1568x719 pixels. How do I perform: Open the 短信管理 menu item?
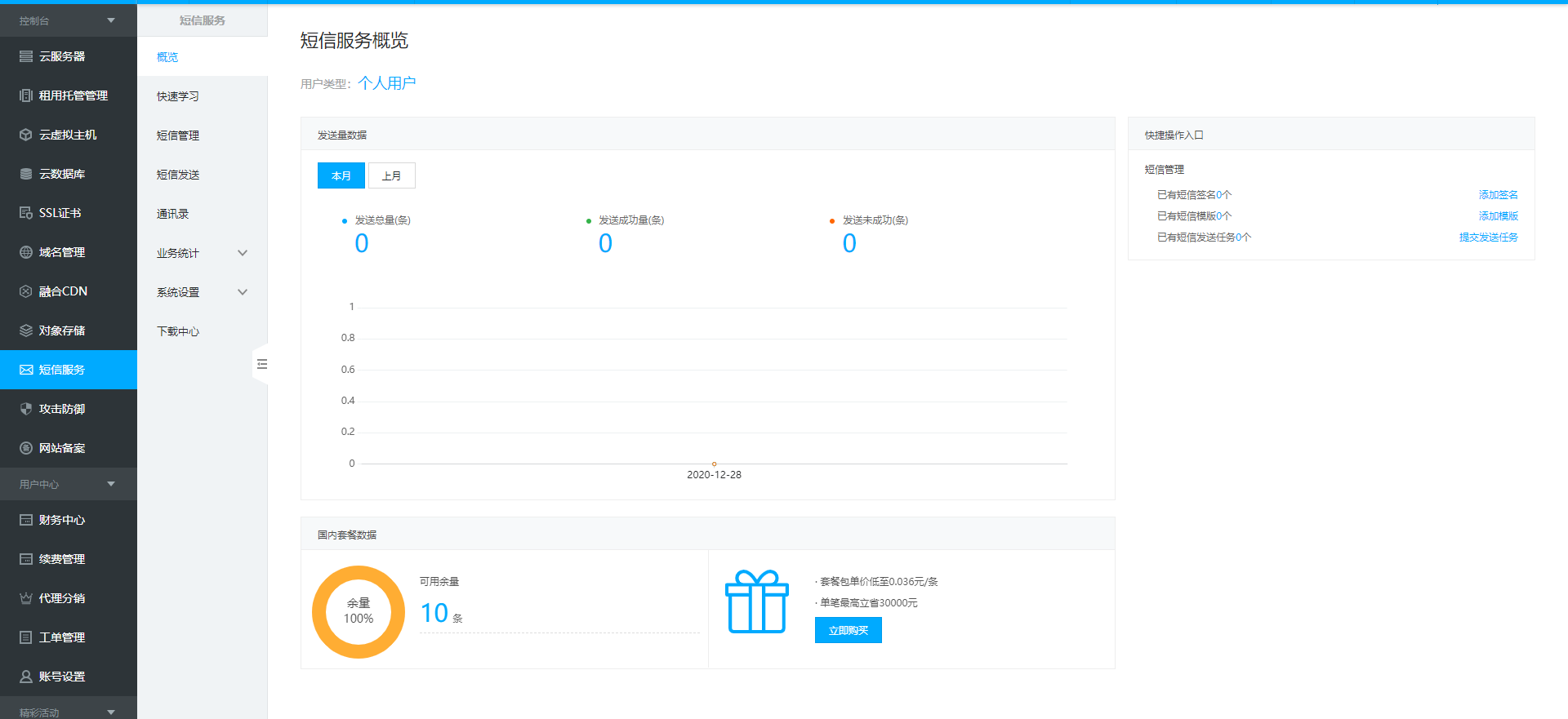pos(178,135)
